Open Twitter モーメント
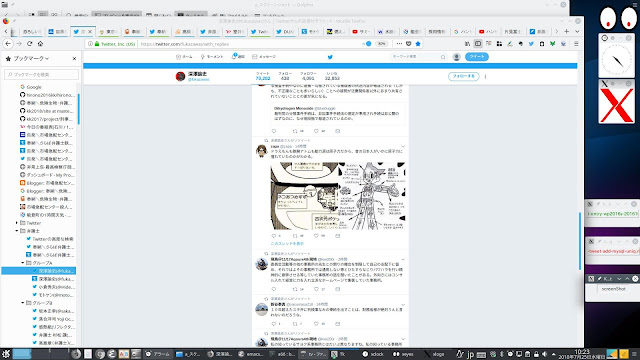Viewport: 640px width, 360px height. point(212,57)
